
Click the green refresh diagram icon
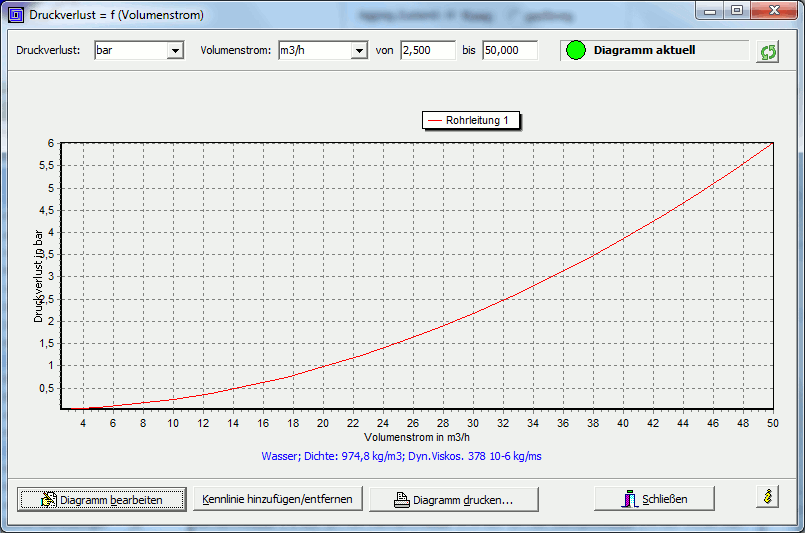coord(768,52)
